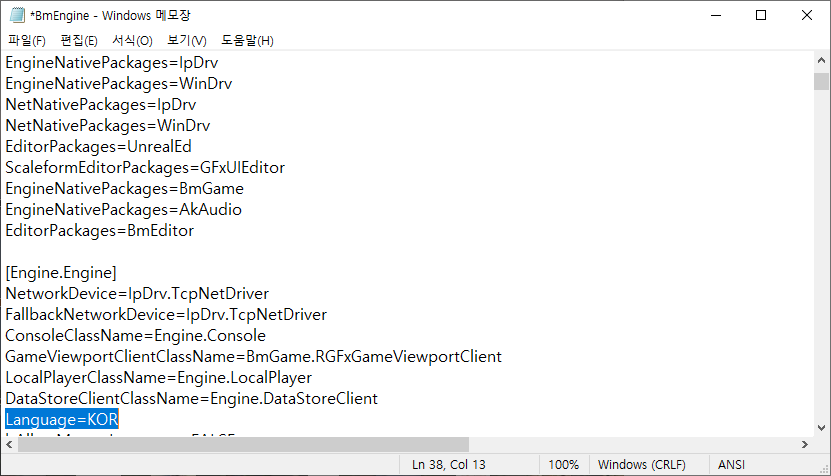Click the line NetNativePackages=WinDrv
Viewport: 831px width, 476px height.
click(x=108, y=126)
